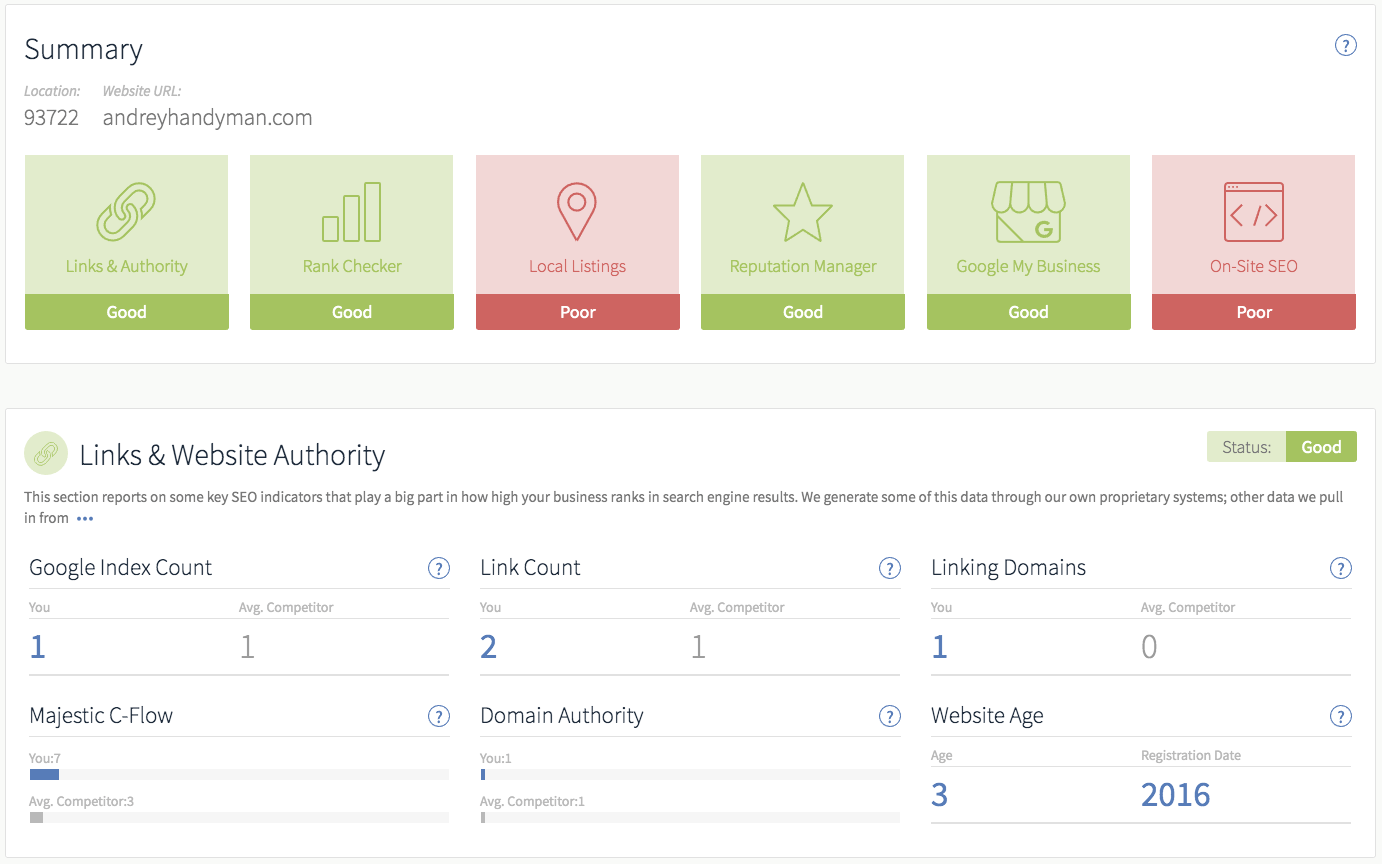Click the Rank Checker bar chart icon

[352, 212]
